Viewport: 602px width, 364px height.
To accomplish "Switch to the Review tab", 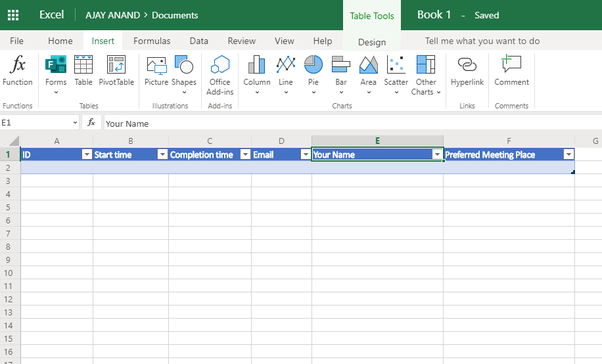I will point(241,41).
